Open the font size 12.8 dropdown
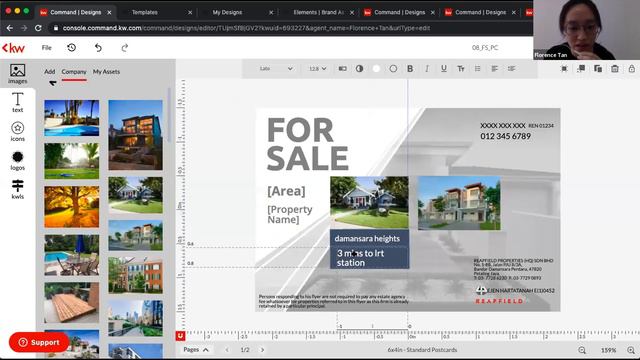 (x=318, y=69)
